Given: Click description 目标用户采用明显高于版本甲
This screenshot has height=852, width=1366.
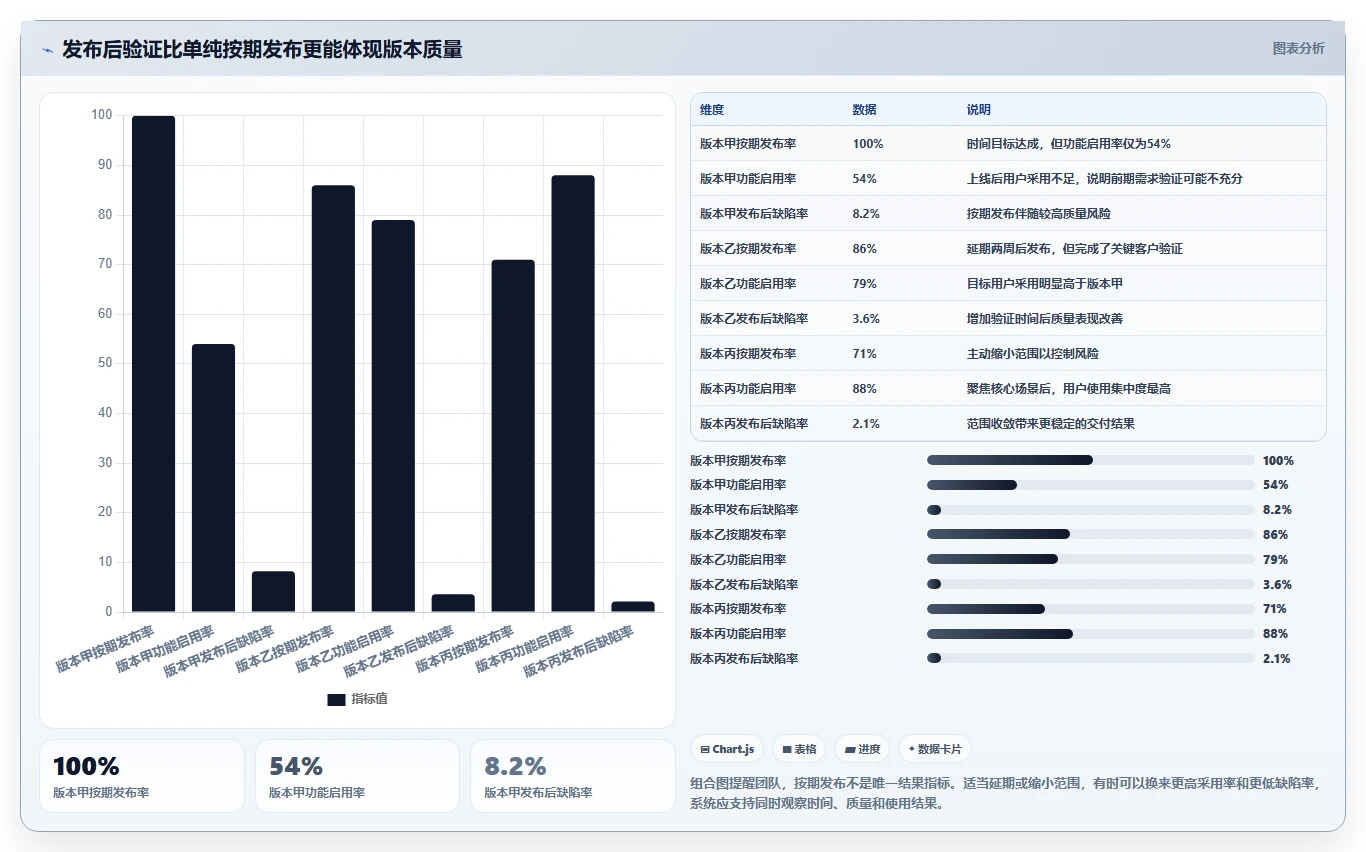Looking at the screenshot, I should pos(1044,284).
